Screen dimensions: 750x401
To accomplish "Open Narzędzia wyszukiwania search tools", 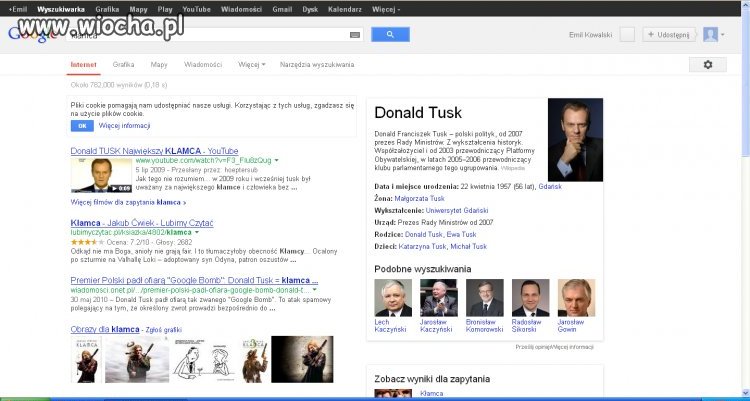I will [317, 65].
